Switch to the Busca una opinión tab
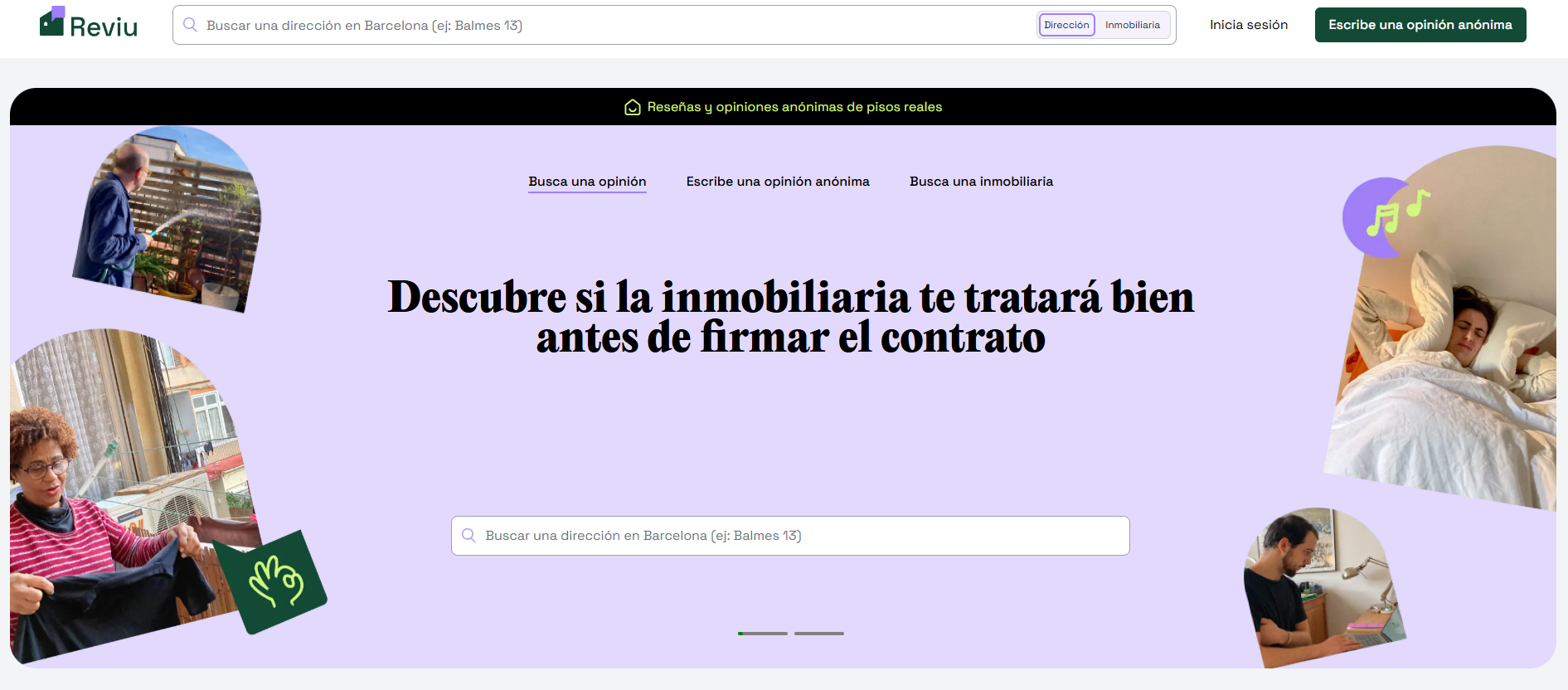 [587, 182]
